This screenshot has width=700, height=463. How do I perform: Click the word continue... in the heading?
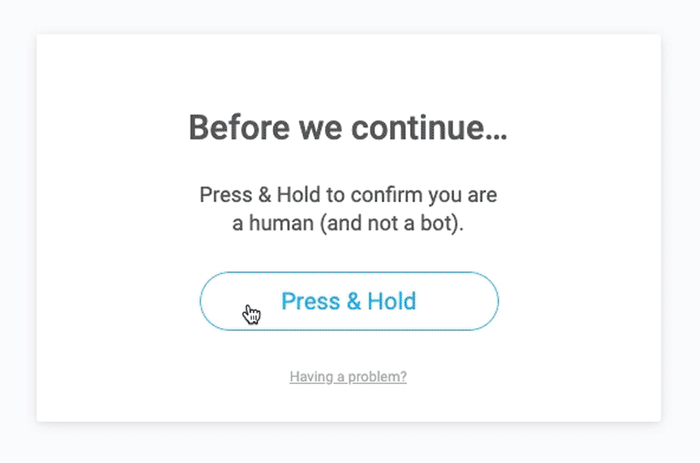click(429, 128)
